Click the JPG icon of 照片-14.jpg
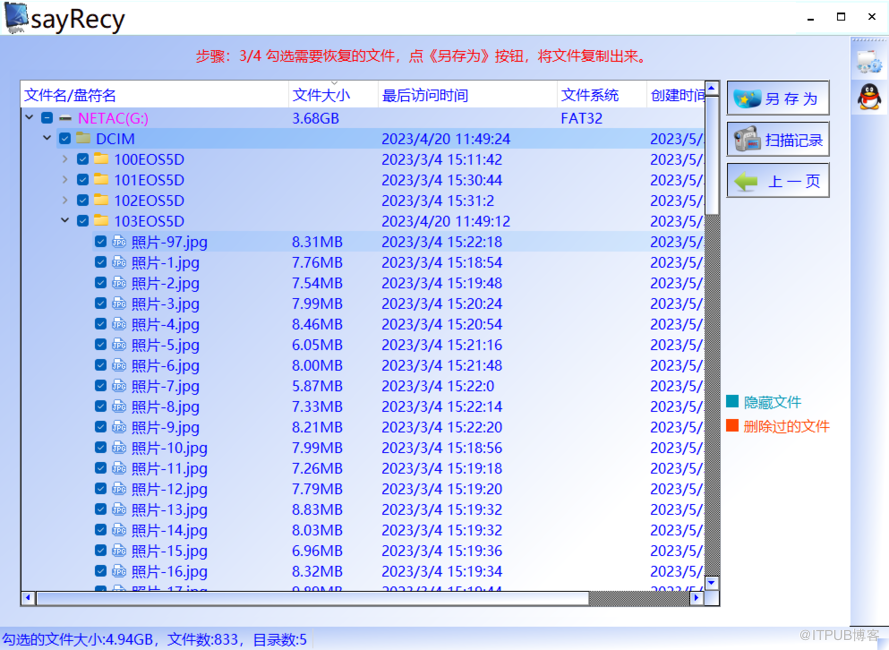 coord(119,530)
